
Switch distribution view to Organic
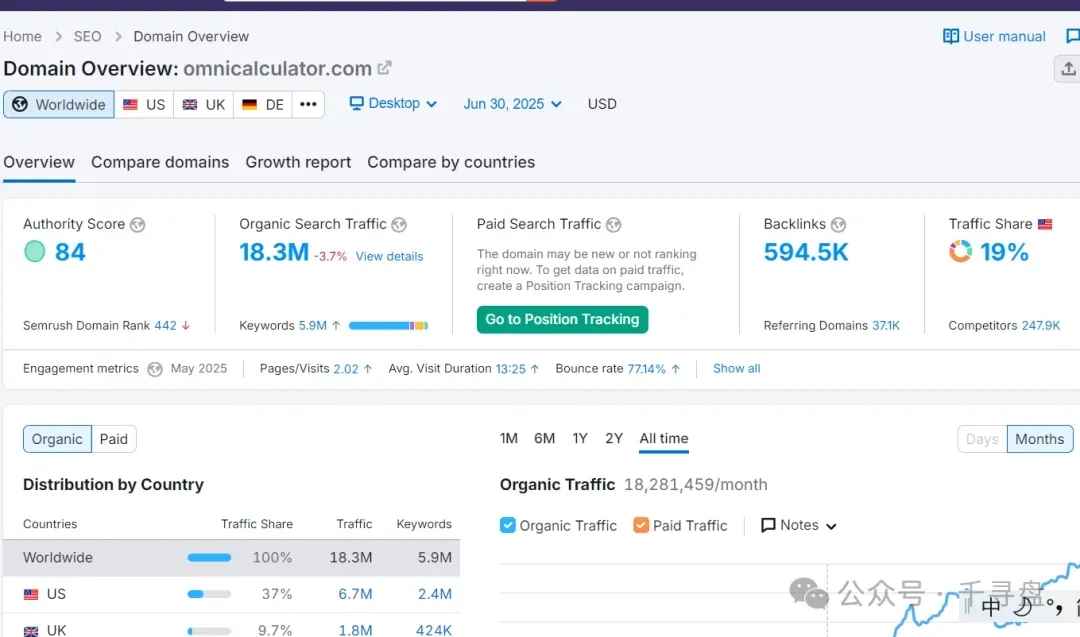pyautogui.click(x=57, y=439)
